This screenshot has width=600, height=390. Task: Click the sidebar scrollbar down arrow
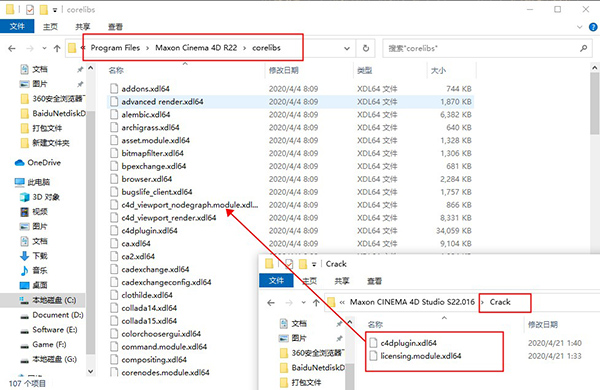point(91,371)
